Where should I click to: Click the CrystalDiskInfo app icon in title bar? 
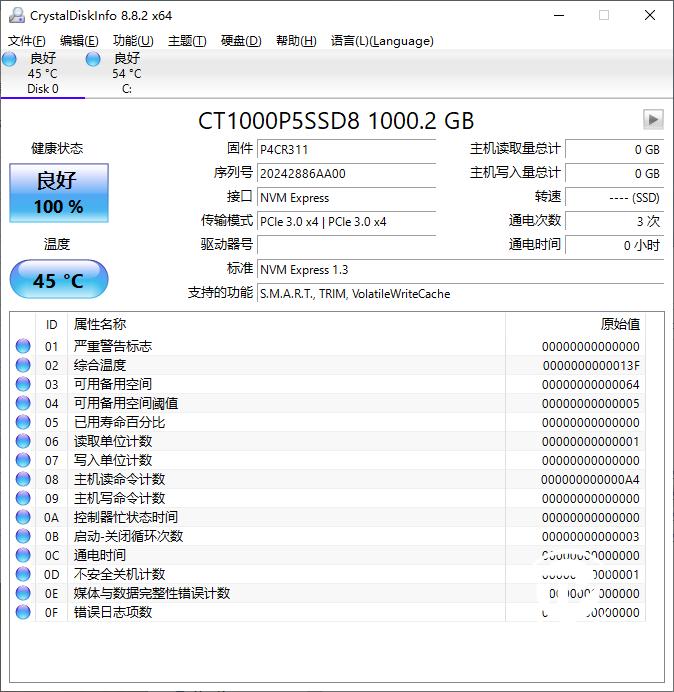[x=16, y=15]
